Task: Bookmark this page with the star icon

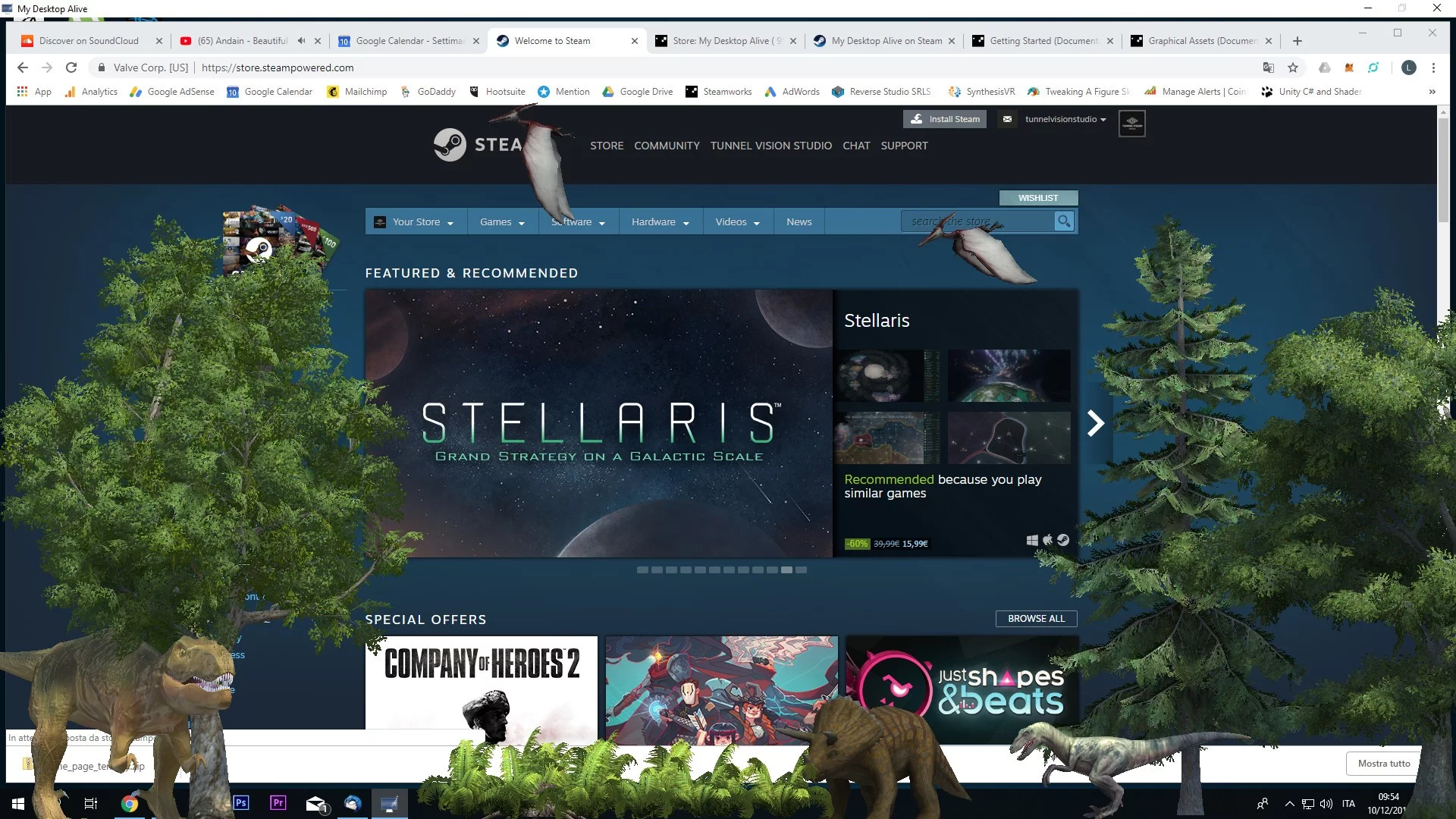Action: point(1293,67)
